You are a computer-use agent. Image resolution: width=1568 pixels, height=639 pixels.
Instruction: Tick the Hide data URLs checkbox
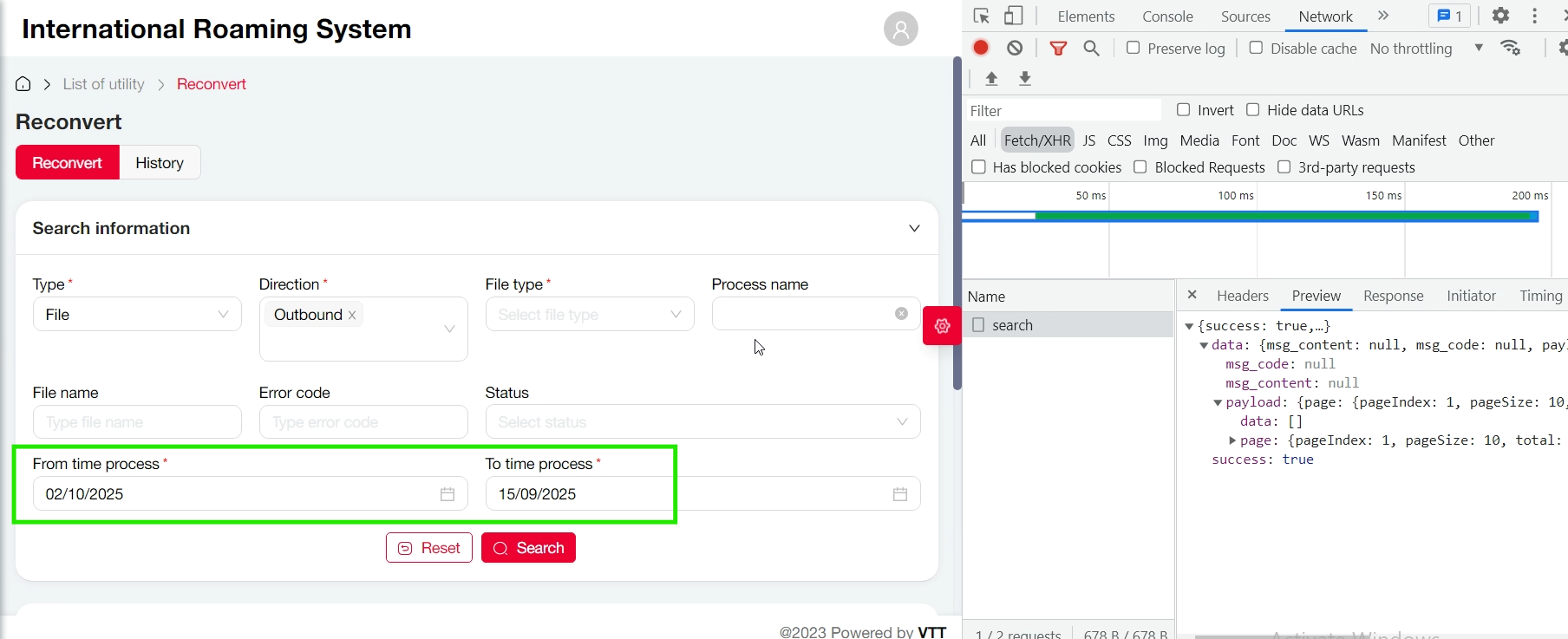(1252, 110)
